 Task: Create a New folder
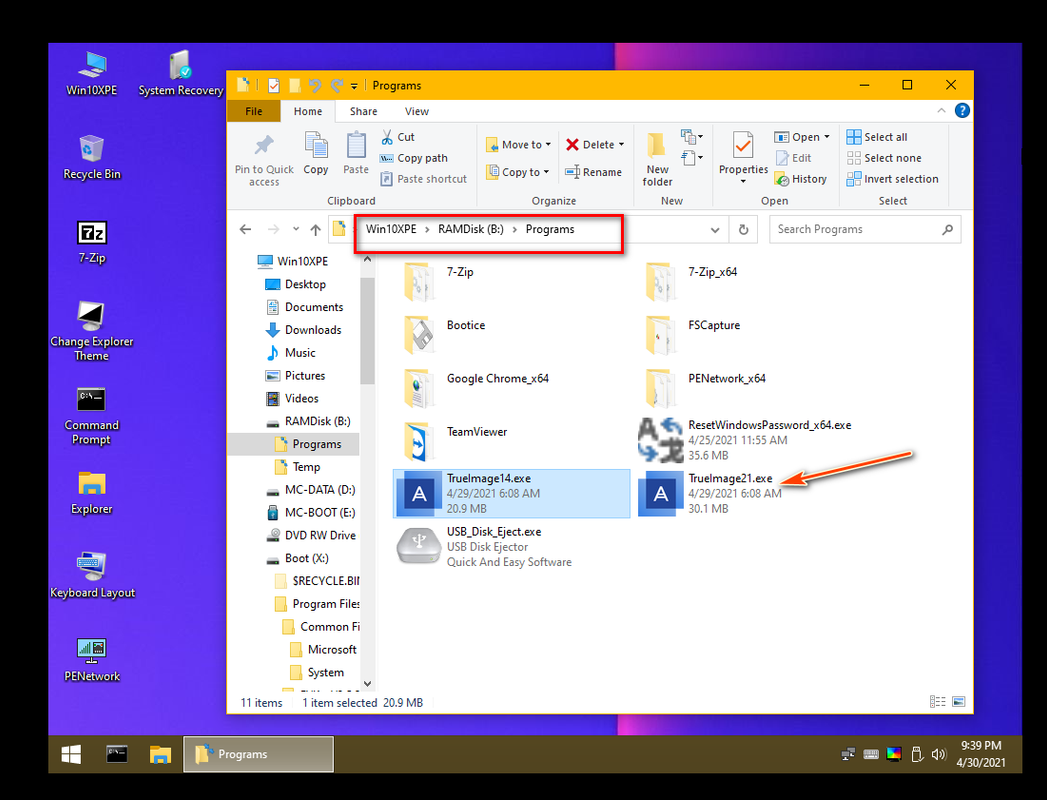pos(657,159)
